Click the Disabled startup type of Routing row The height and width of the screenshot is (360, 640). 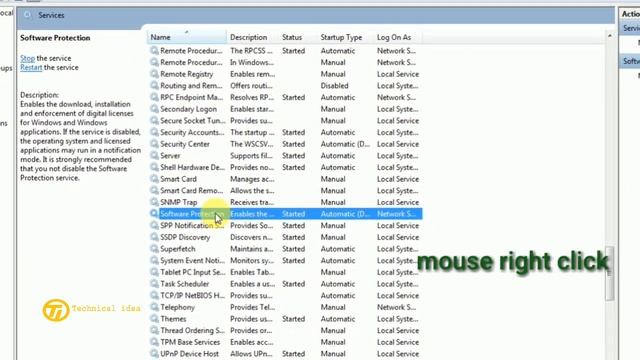(334, 86)
